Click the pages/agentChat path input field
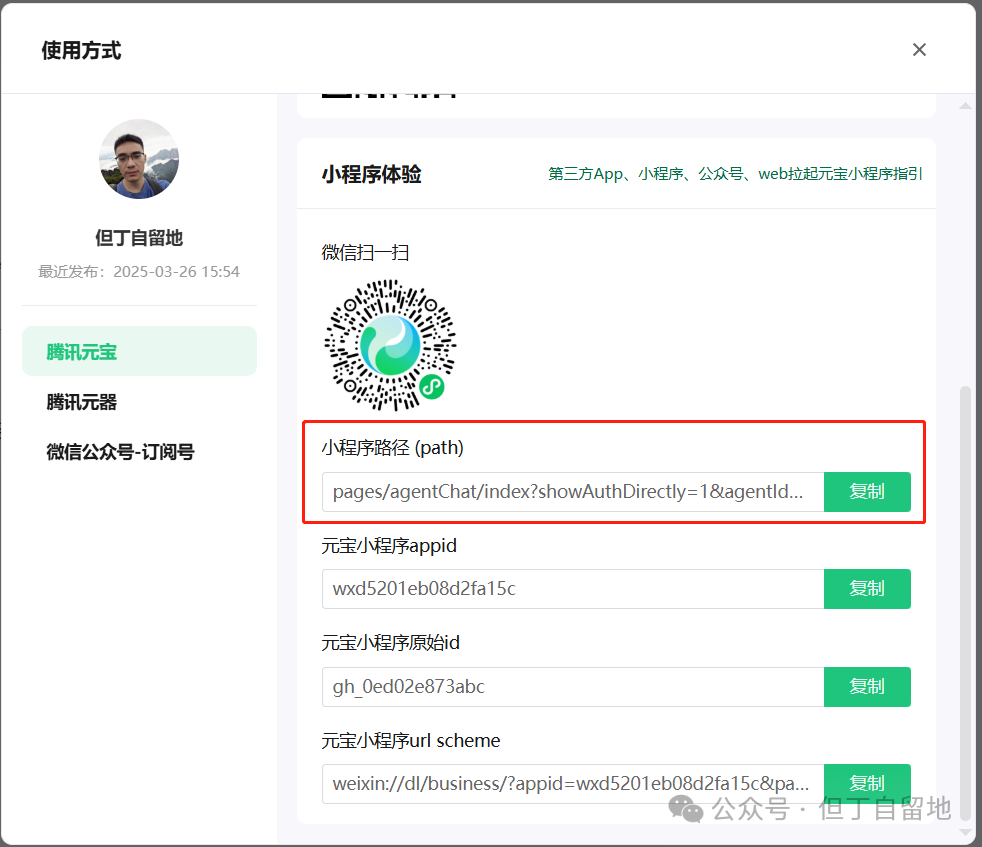This screenshot has height=847, width=982. pyautogui.click(x=573, y=492)
